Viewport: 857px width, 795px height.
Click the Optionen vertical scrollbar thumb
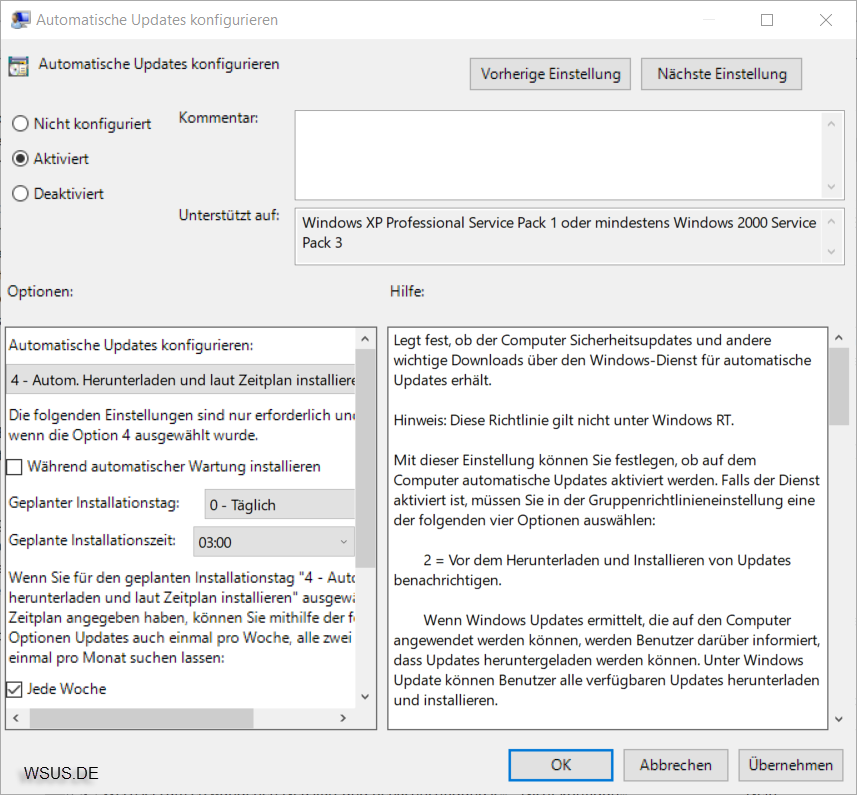pyautogui.click(x=365, y=459)
